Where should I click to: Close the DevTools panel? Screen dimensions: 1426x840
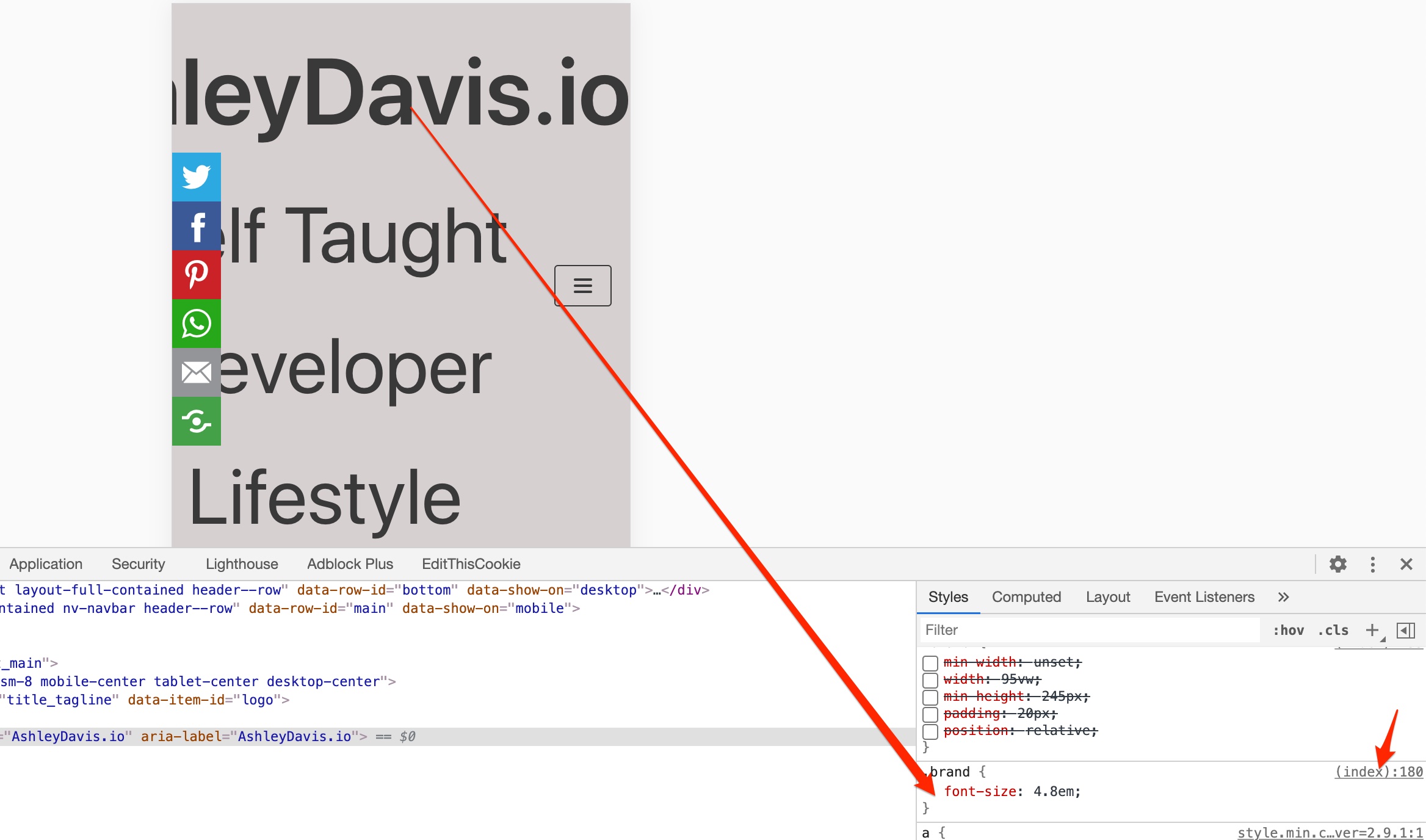pyautogui.click(x=1406, y=564)
